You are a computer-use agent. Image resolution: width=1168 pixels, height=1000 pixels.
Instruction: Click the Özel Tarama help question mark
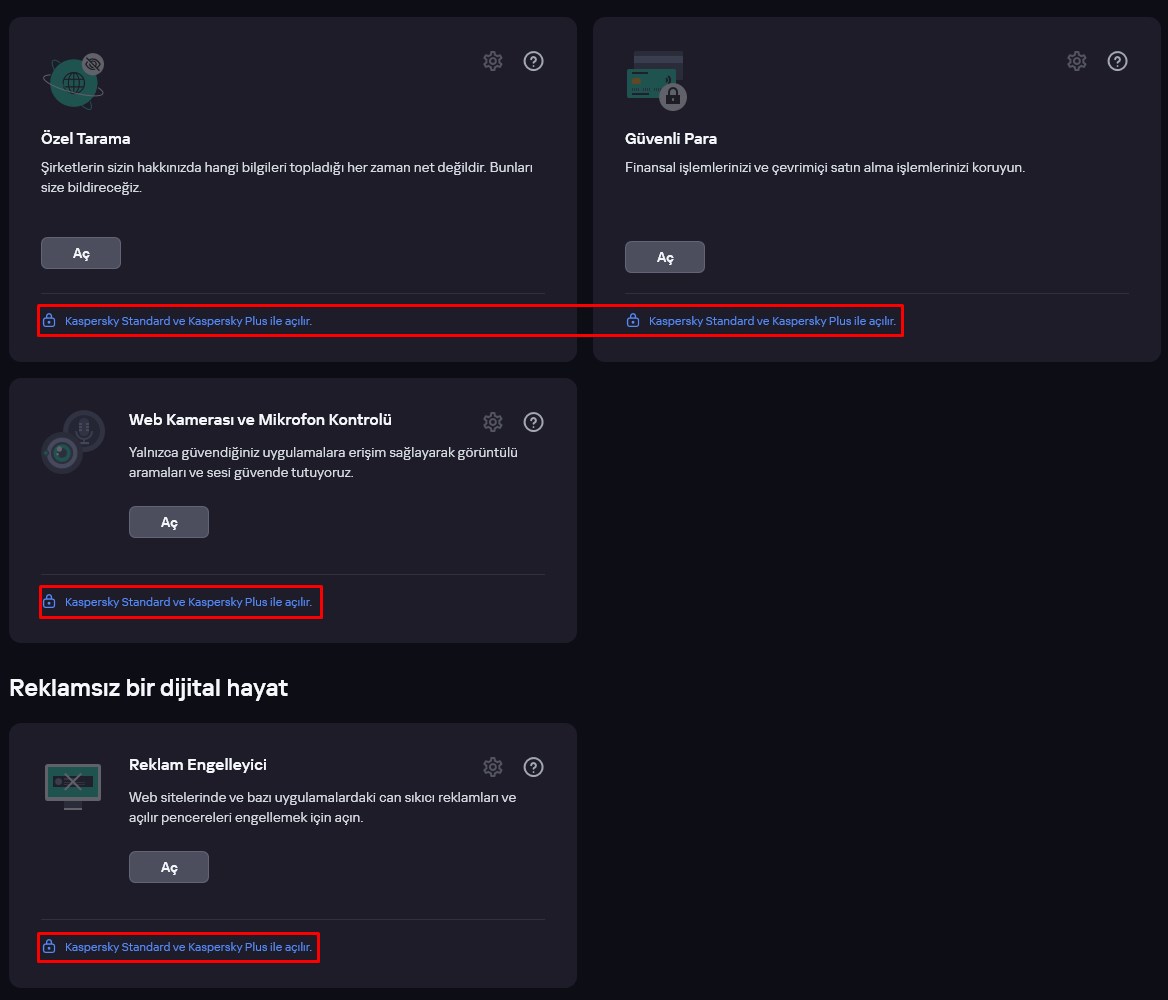point(533,61)
